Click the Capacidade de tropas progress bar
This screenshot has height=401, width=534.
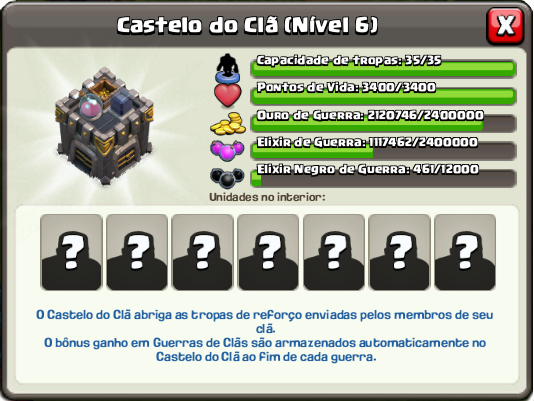tap(383, 69)
